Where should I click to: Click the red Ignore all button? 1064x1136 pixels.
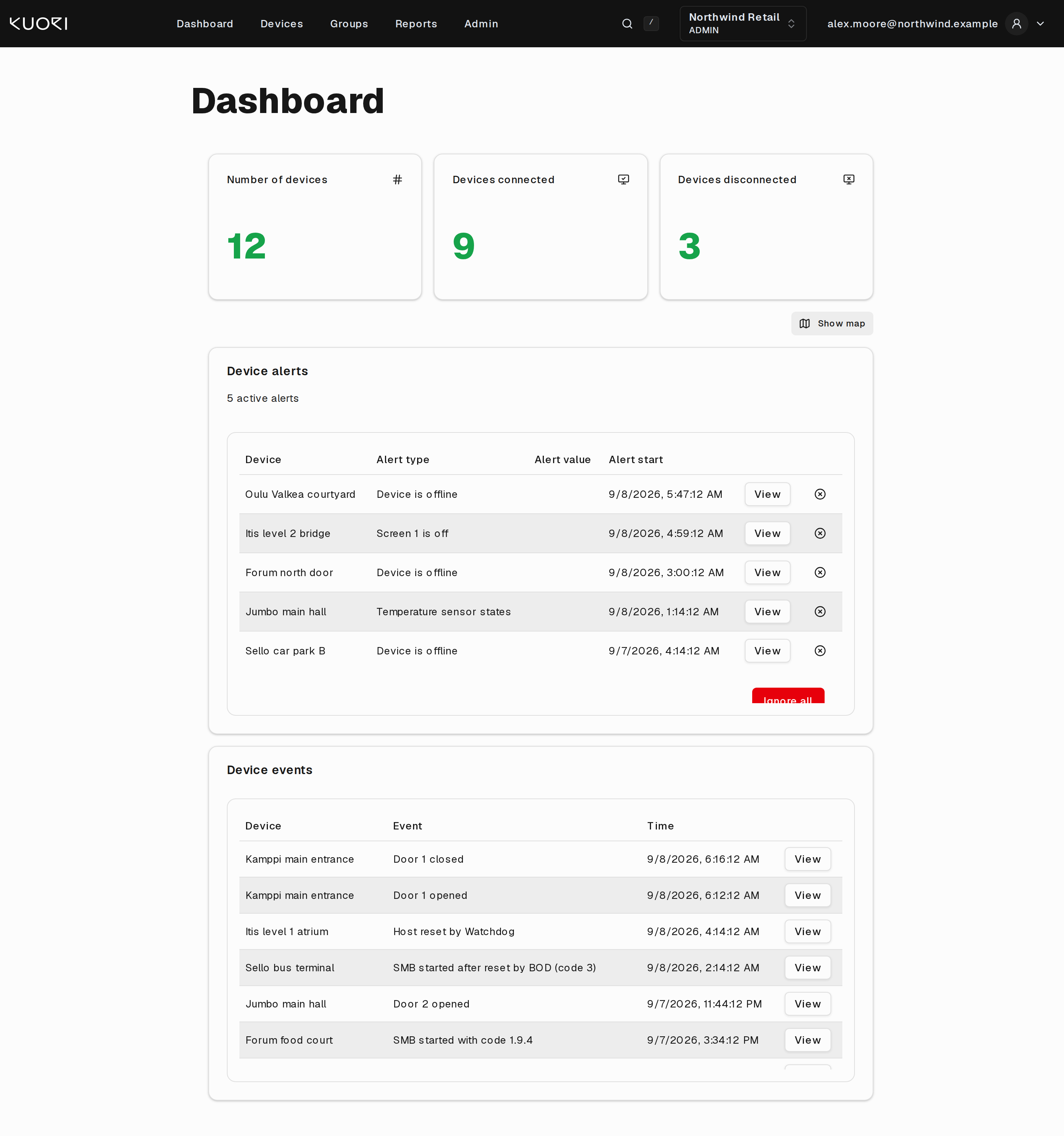click(788, 696)
